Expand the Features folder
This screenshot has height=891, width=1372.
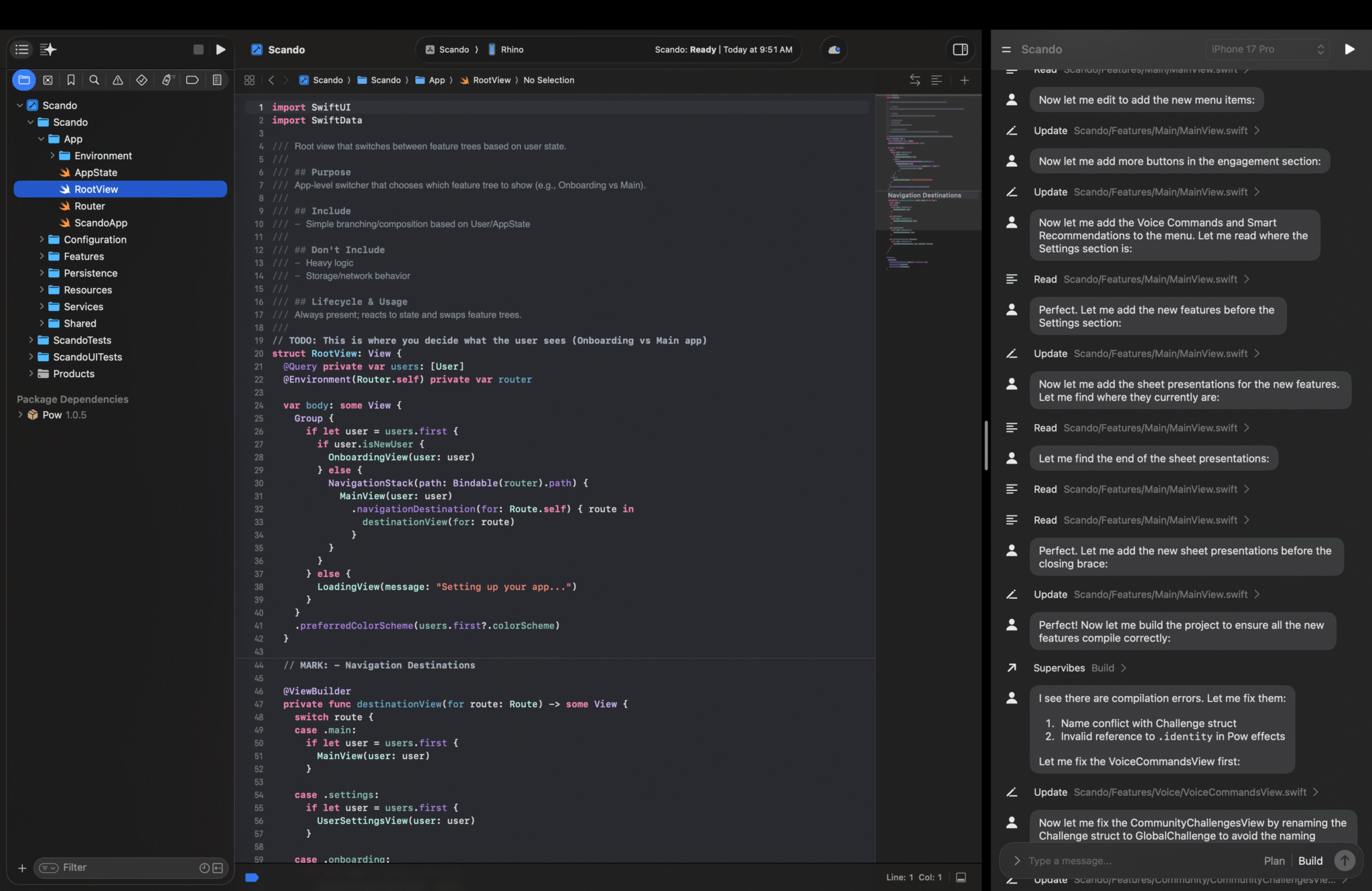click(x=42, y=257)
